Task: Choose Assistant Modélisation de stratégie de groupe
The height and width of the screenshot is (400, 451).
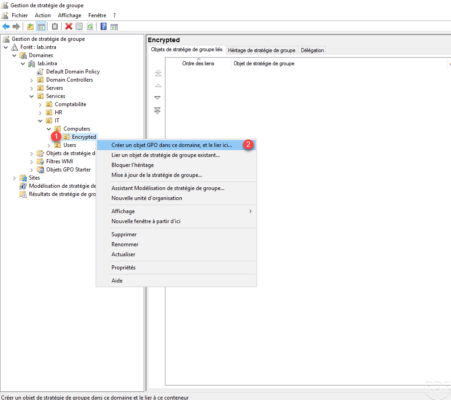Action: click(176, 188)
